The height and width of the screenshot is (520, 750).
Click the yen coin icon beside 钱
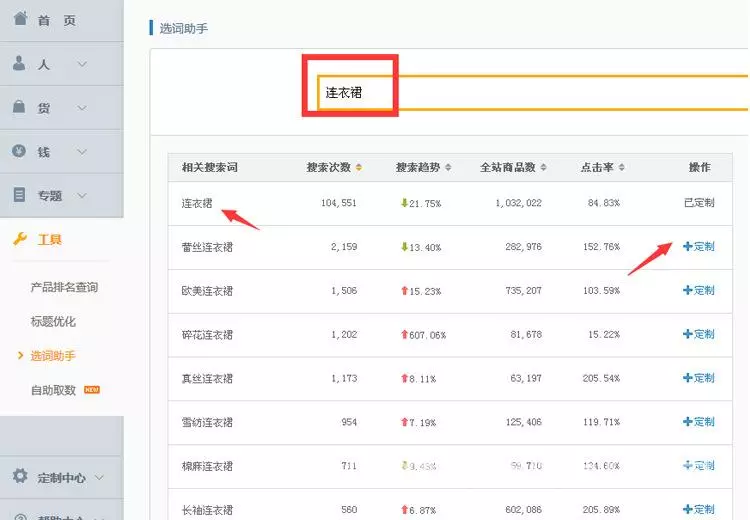(x=19, y=151)
